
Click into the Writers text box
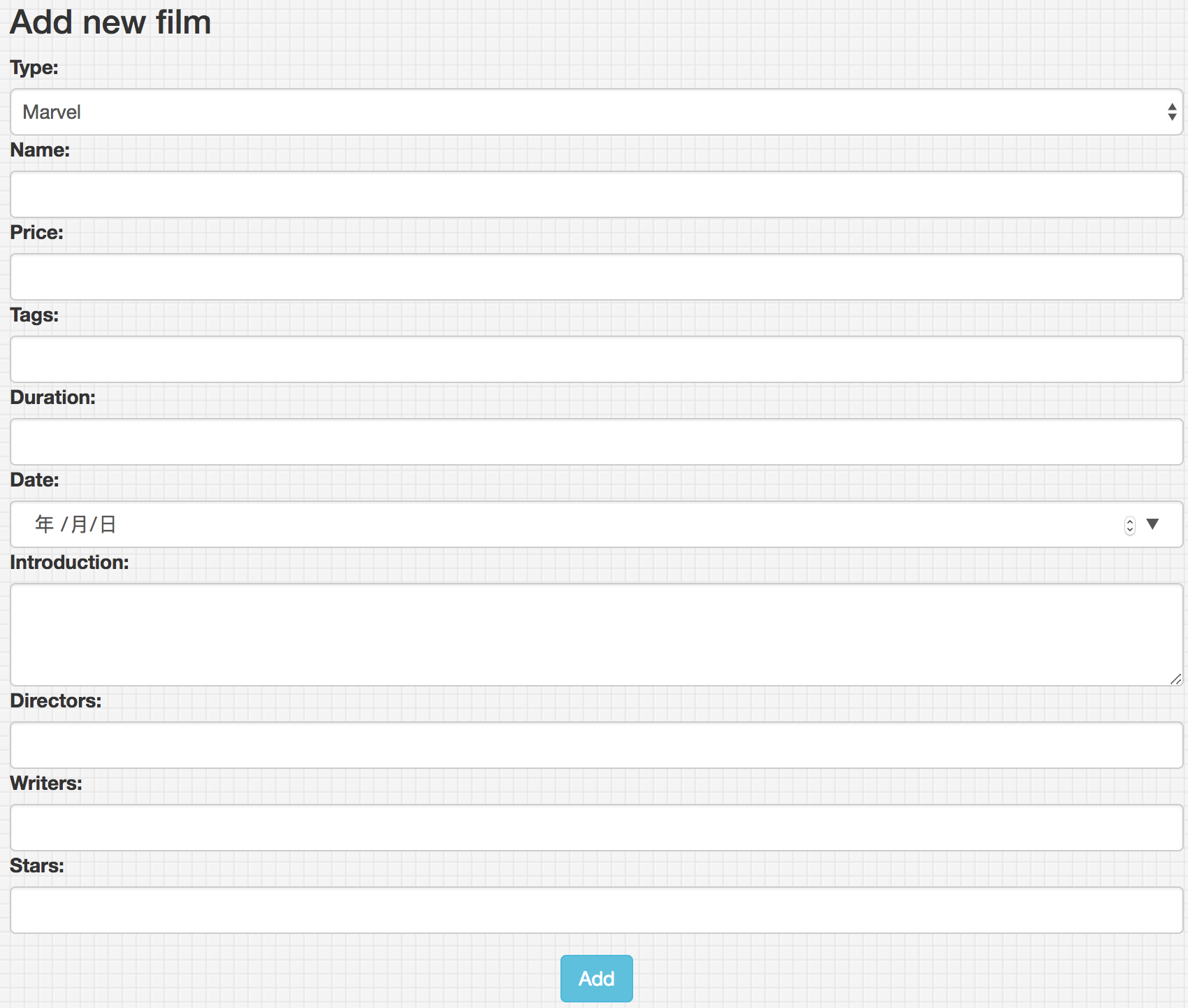click(x=596, y=828)
